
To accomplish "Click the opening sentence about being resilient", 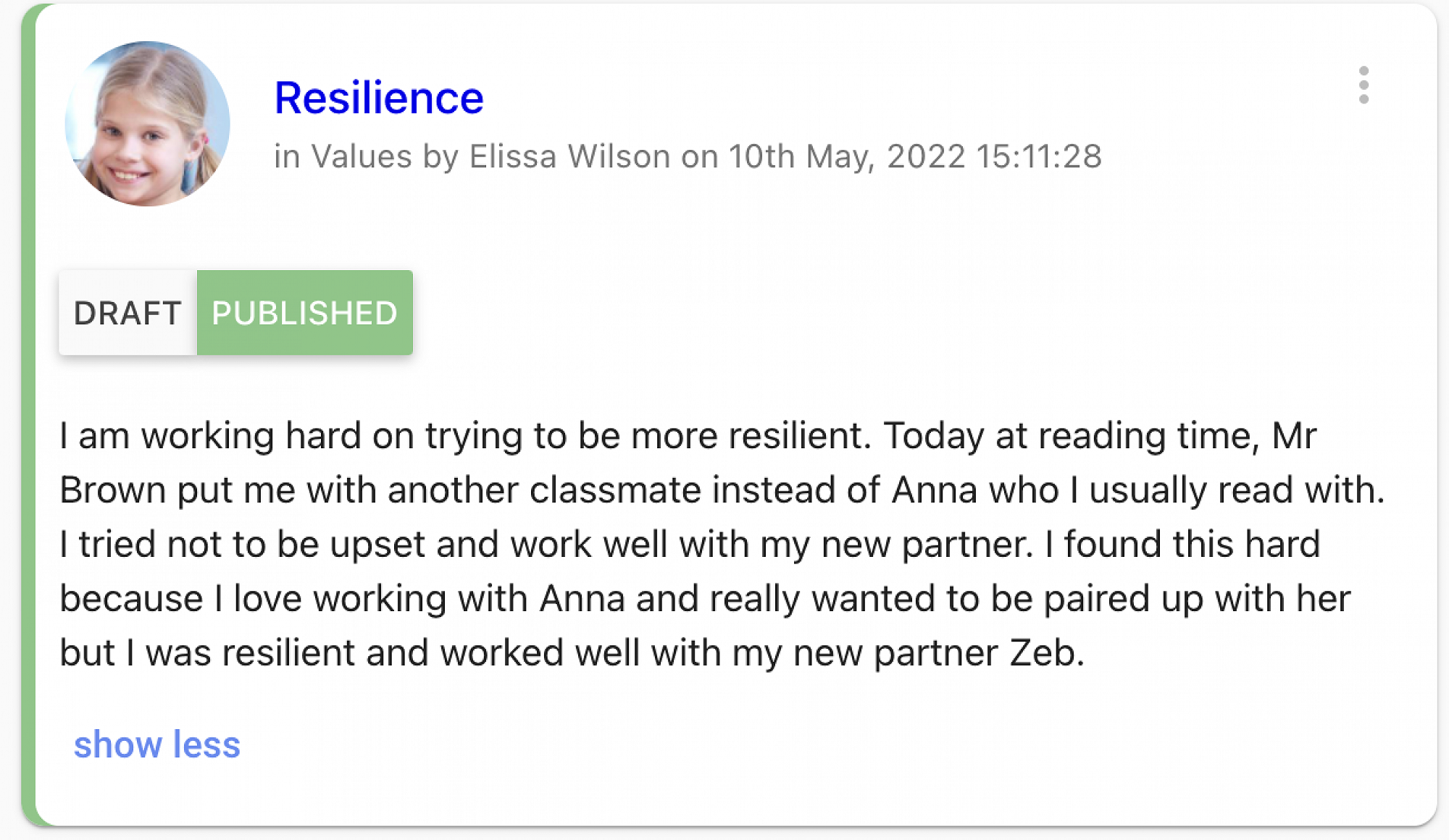I will 464,436.
